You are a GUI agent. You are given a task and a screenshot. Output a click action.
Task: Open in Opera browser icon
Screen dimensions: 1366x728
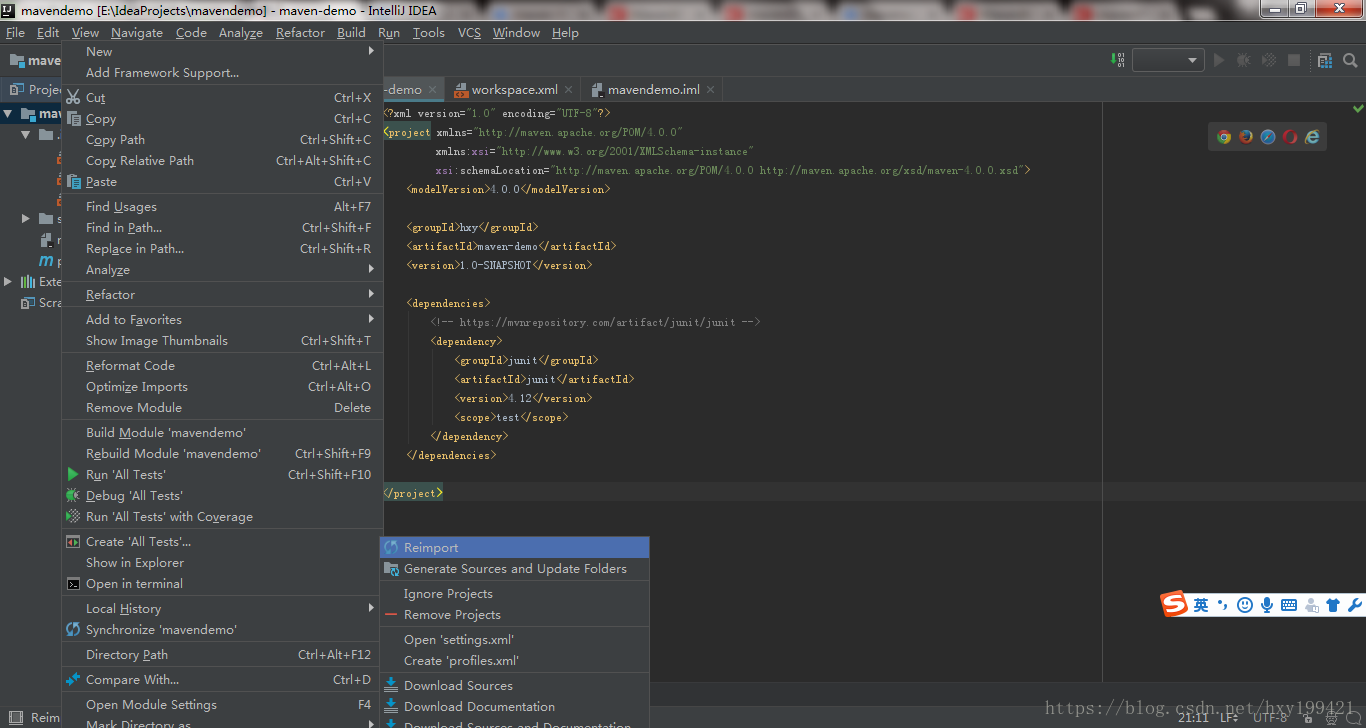[1290, 137]
